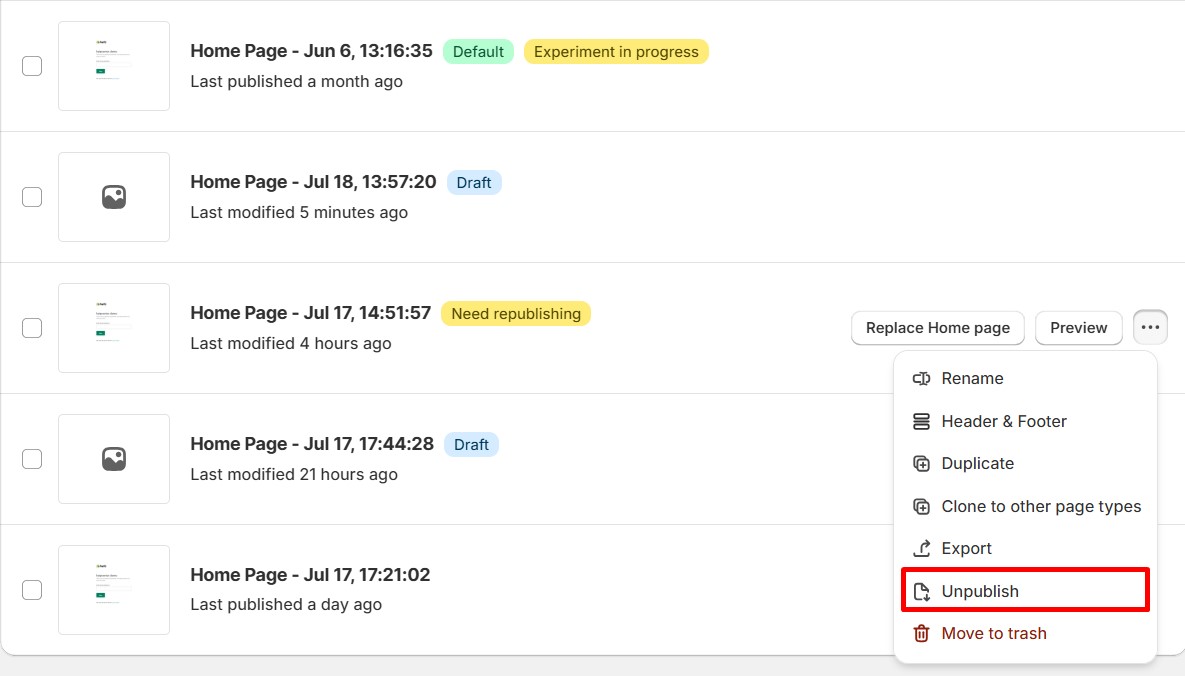Open thumbnail of Home Page Jun 6 template
Screen dimensions: 1185x676
[114, 66]
